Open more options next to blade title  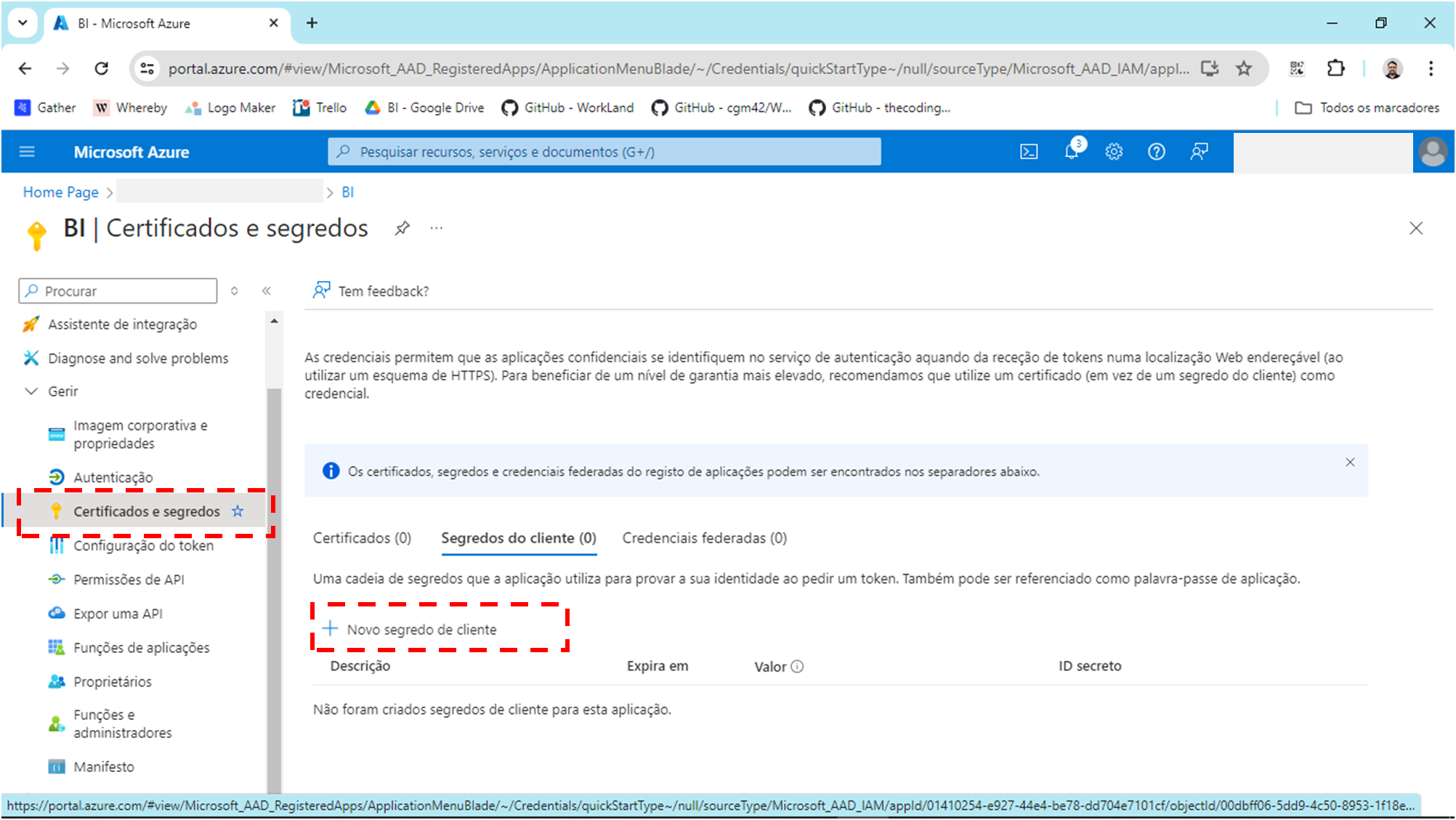pyautogui.click(x=437, y=227)
